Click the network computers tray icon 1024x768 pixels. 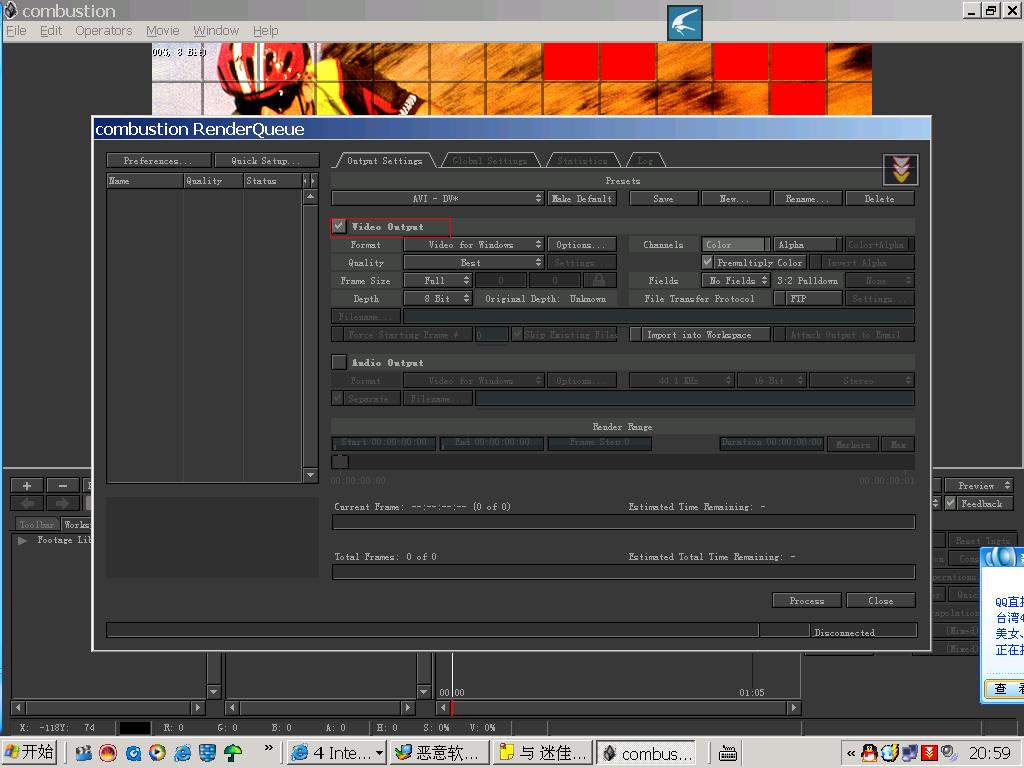pos(910,753)
